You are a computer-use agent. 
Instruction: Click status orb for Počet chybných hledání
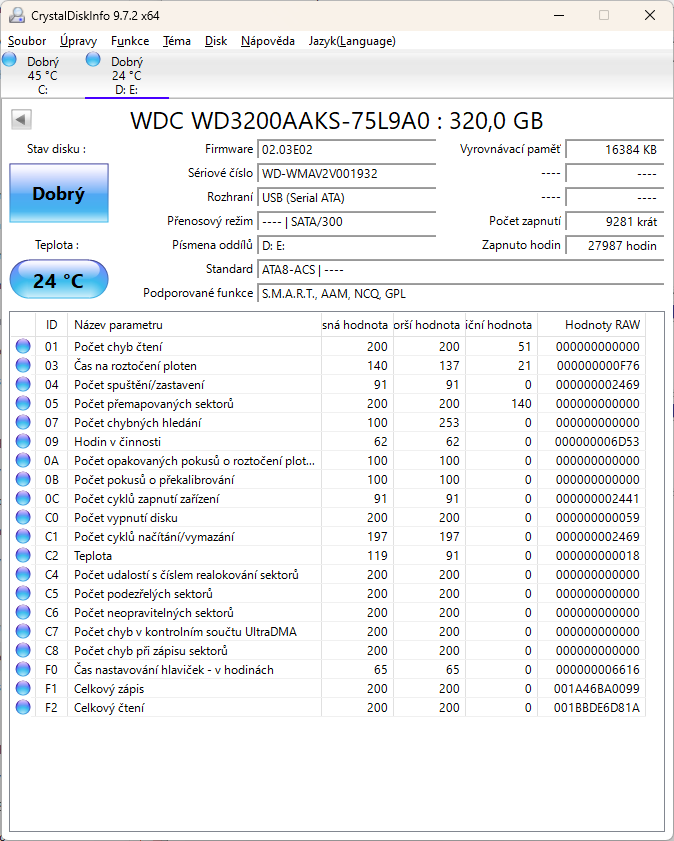coord(23,423)
